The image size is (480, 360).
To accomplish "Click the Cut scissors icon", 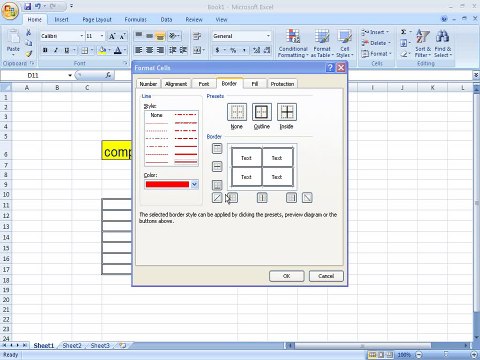I will click(29, 33).
